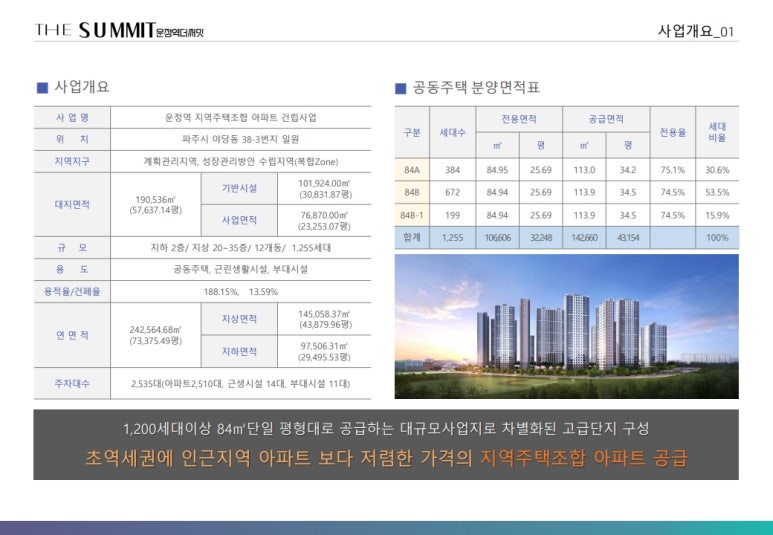Click the 전용율 column header
This screenshot has height=535, width=773.
(672, 132)
